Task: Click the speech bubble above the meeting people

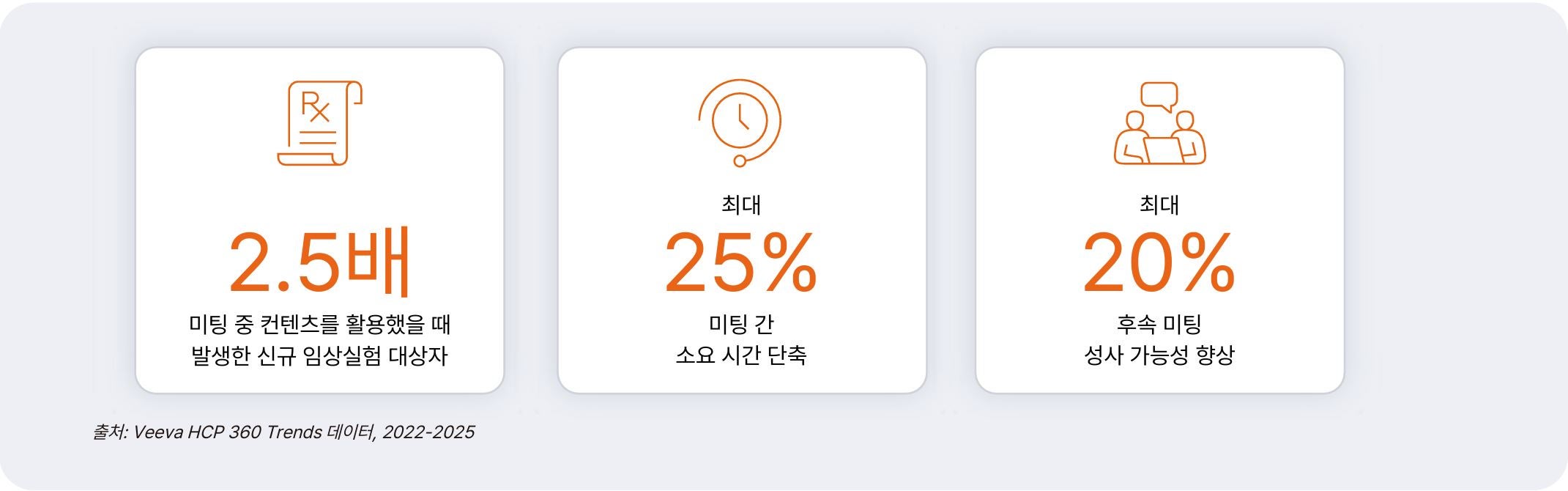Action: point(1159,96)
